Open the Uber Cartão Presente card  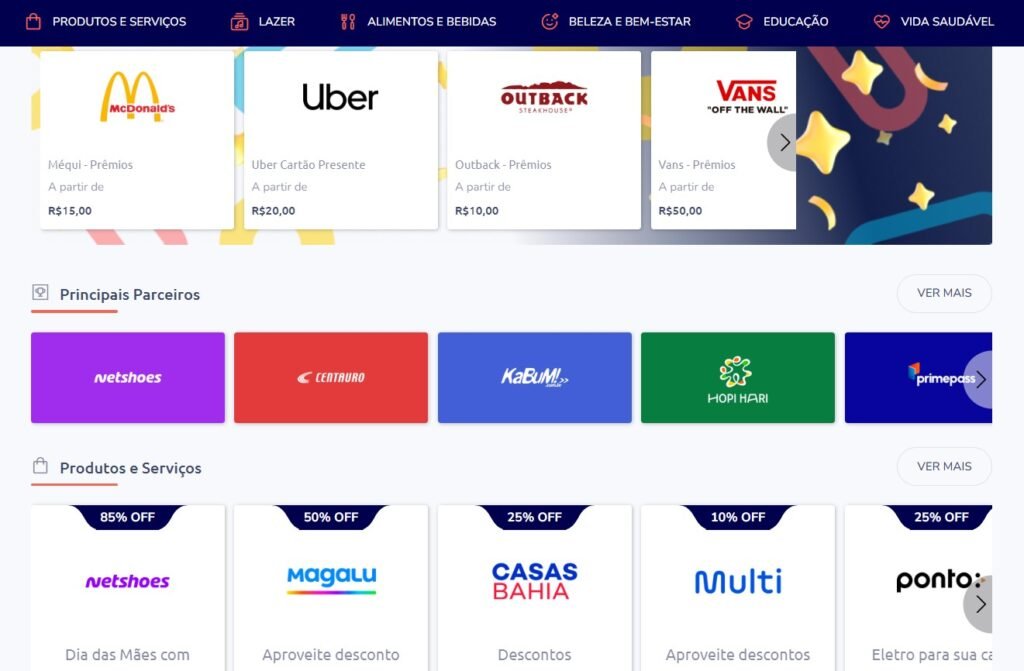point(341,140)
